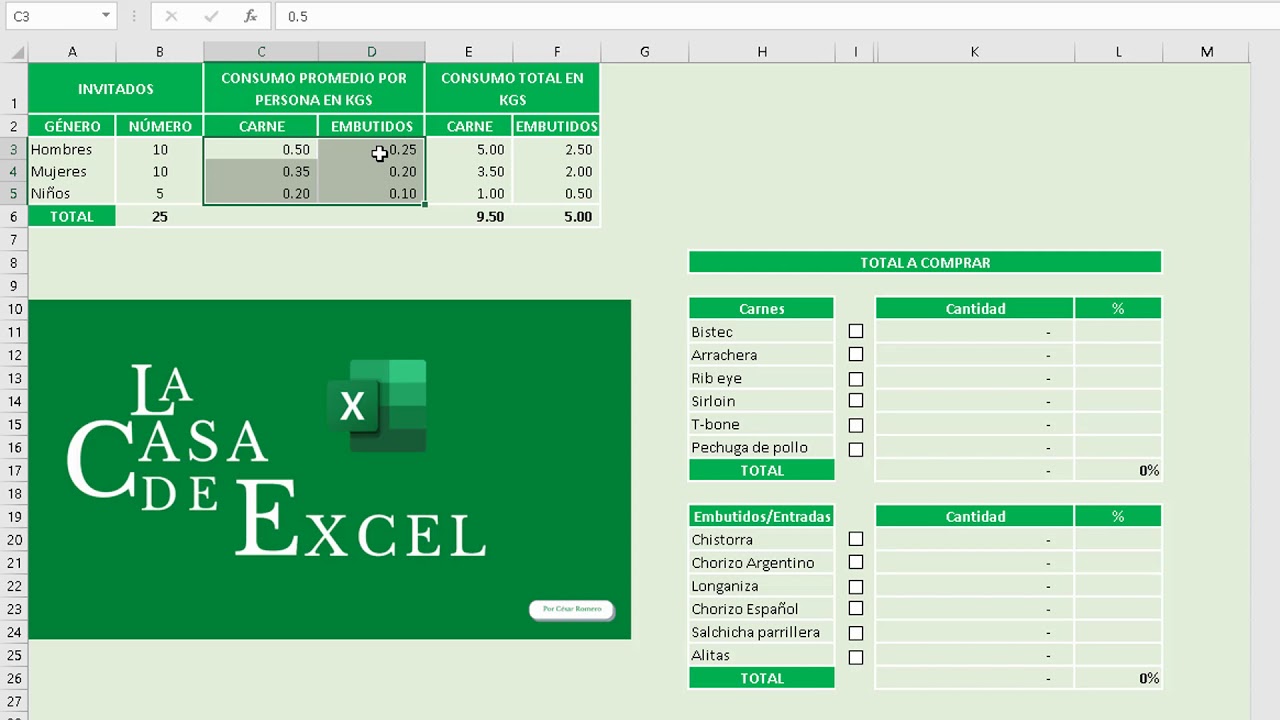This screenshot has height=720, width=1280.
Task: Check the Chorizo Argentino checkbox
Action: pos(856,562)
